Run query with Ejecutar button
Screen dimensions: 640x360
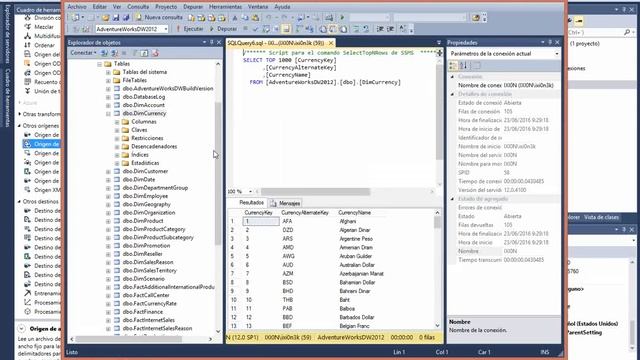pyautogui.click(x=190, y=29)
